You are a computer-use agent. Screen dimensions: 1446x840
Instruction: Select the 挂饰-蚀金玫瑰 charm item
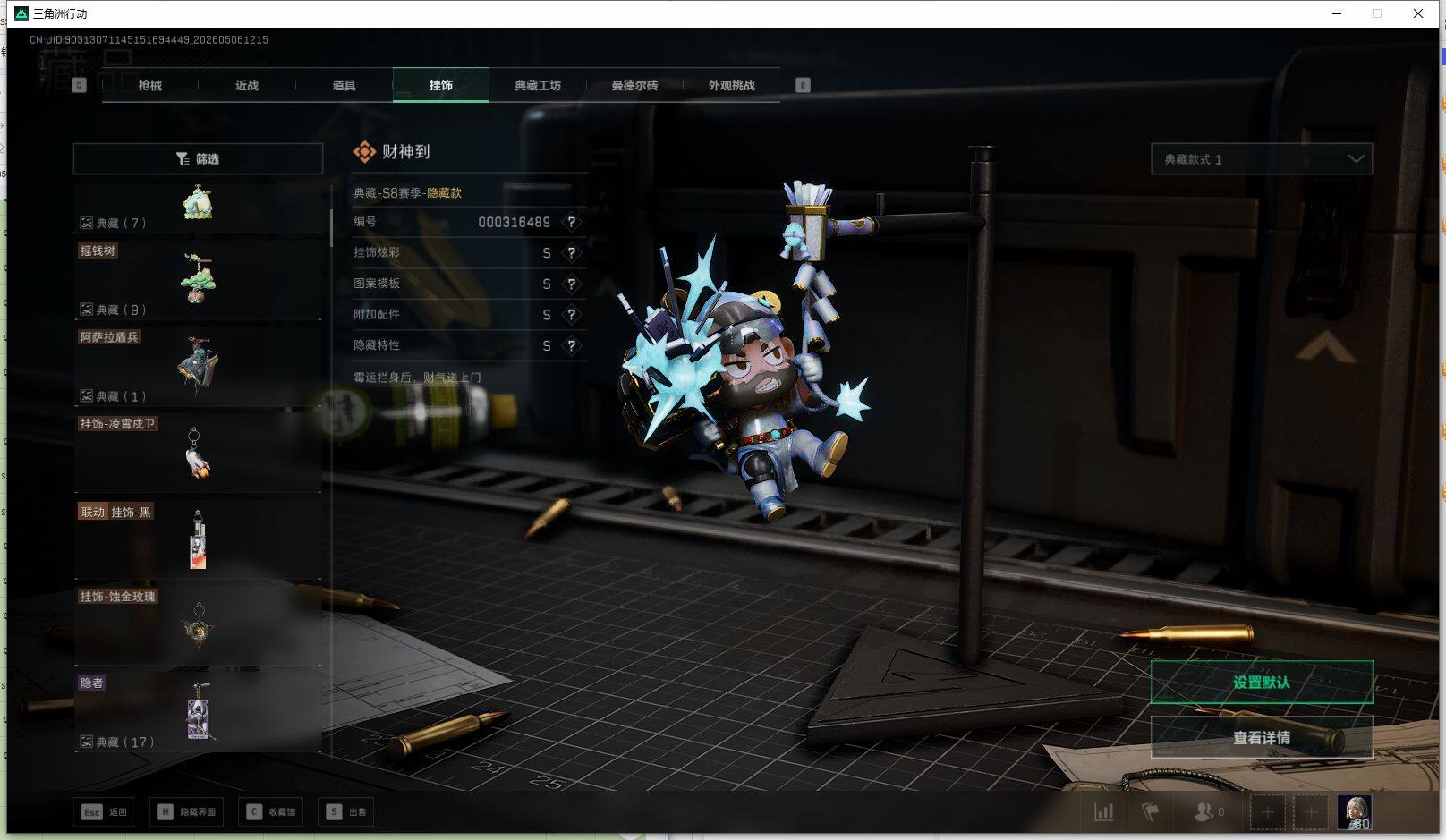(198, 625)
